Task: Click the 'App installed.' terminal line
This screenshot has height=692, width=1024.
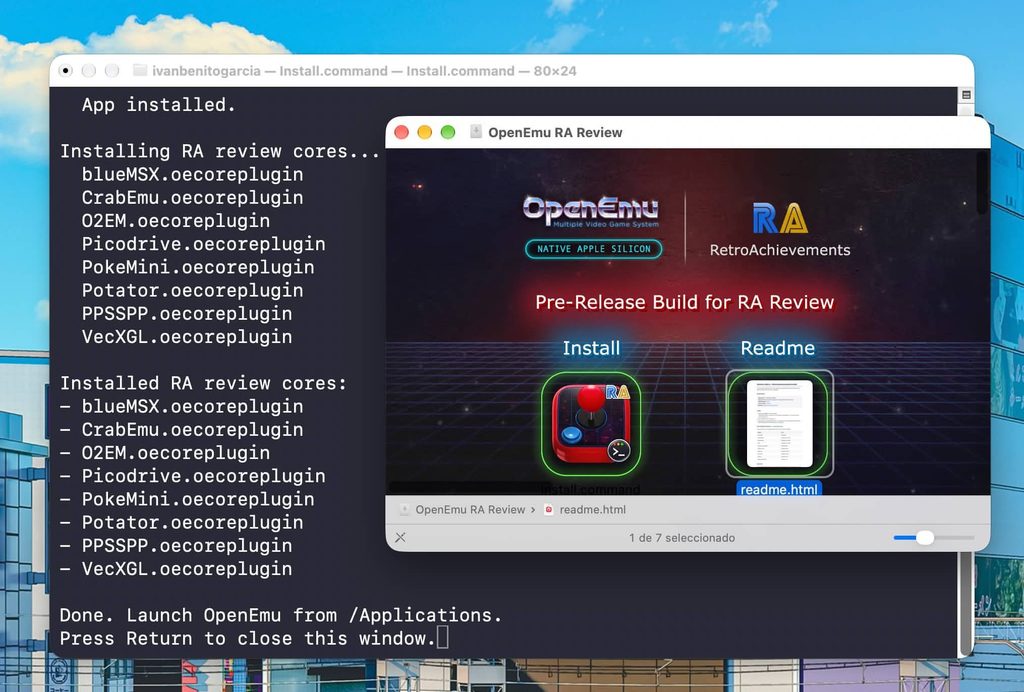Action: pos(159,104)
